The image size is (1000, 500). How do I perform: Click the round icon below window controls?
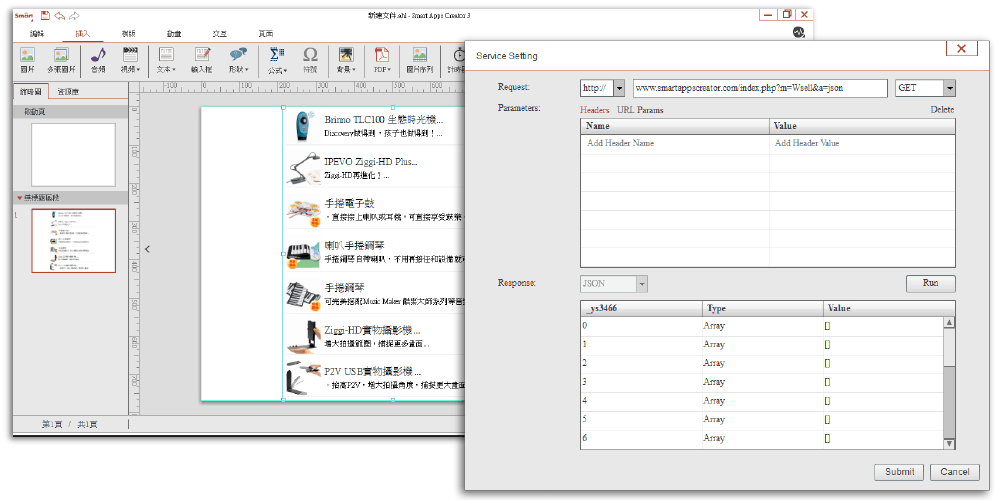[x=799, y=32]
